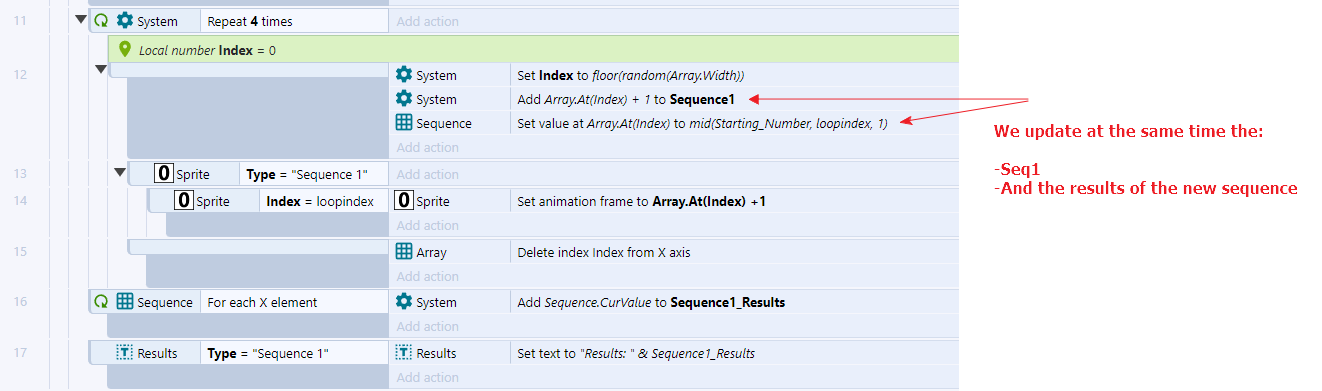Image resolution: width=1322 pixels, height=391 pixels.
Task: Select the Local number Index = 0 row
Action: click(x=534, y=49)
